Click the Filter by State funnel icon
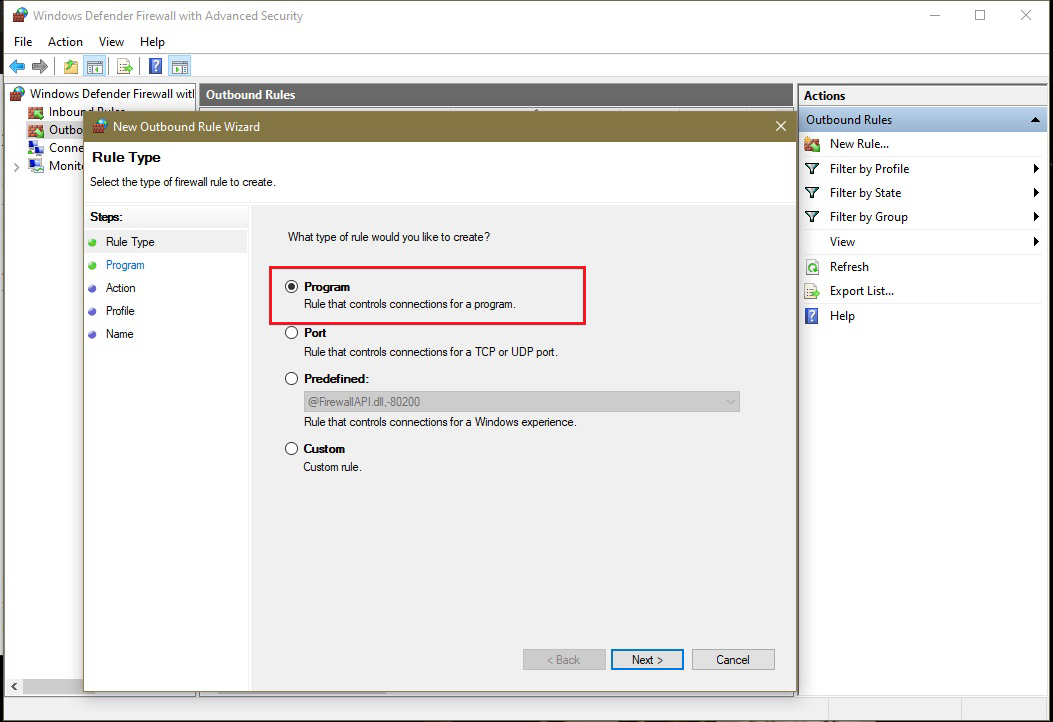 (x=812, y=193)
